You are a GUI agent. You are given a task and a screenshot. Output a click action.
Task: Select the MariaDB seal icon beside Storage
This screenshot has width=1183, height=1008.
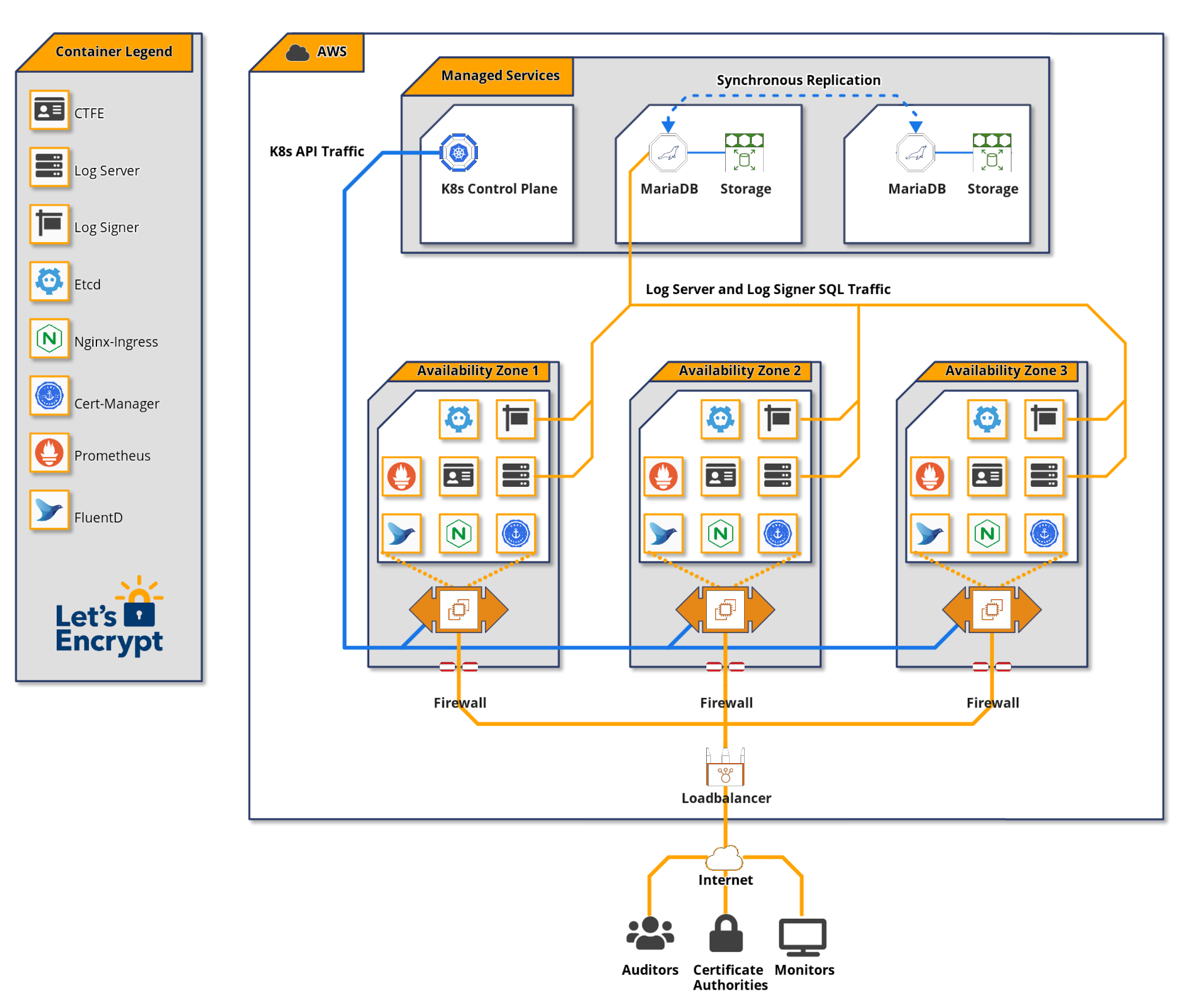tap(668, 153)
